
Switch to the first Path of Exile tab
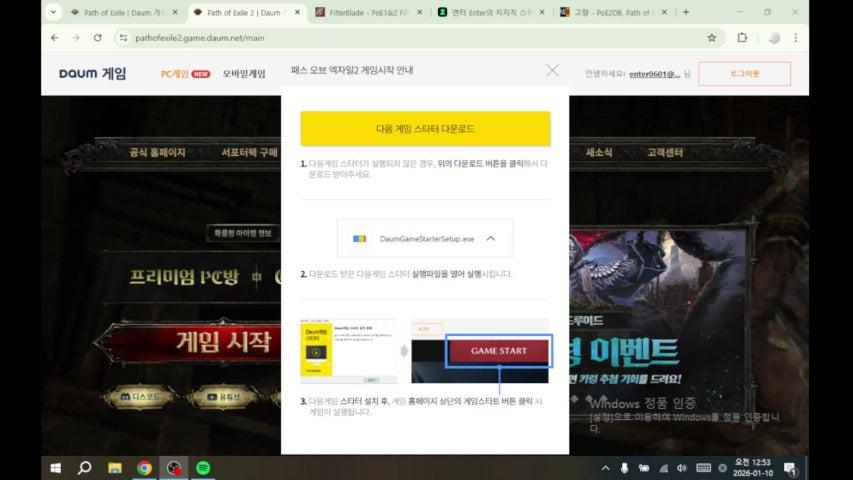pyautogui.click(x=120, y=12)
